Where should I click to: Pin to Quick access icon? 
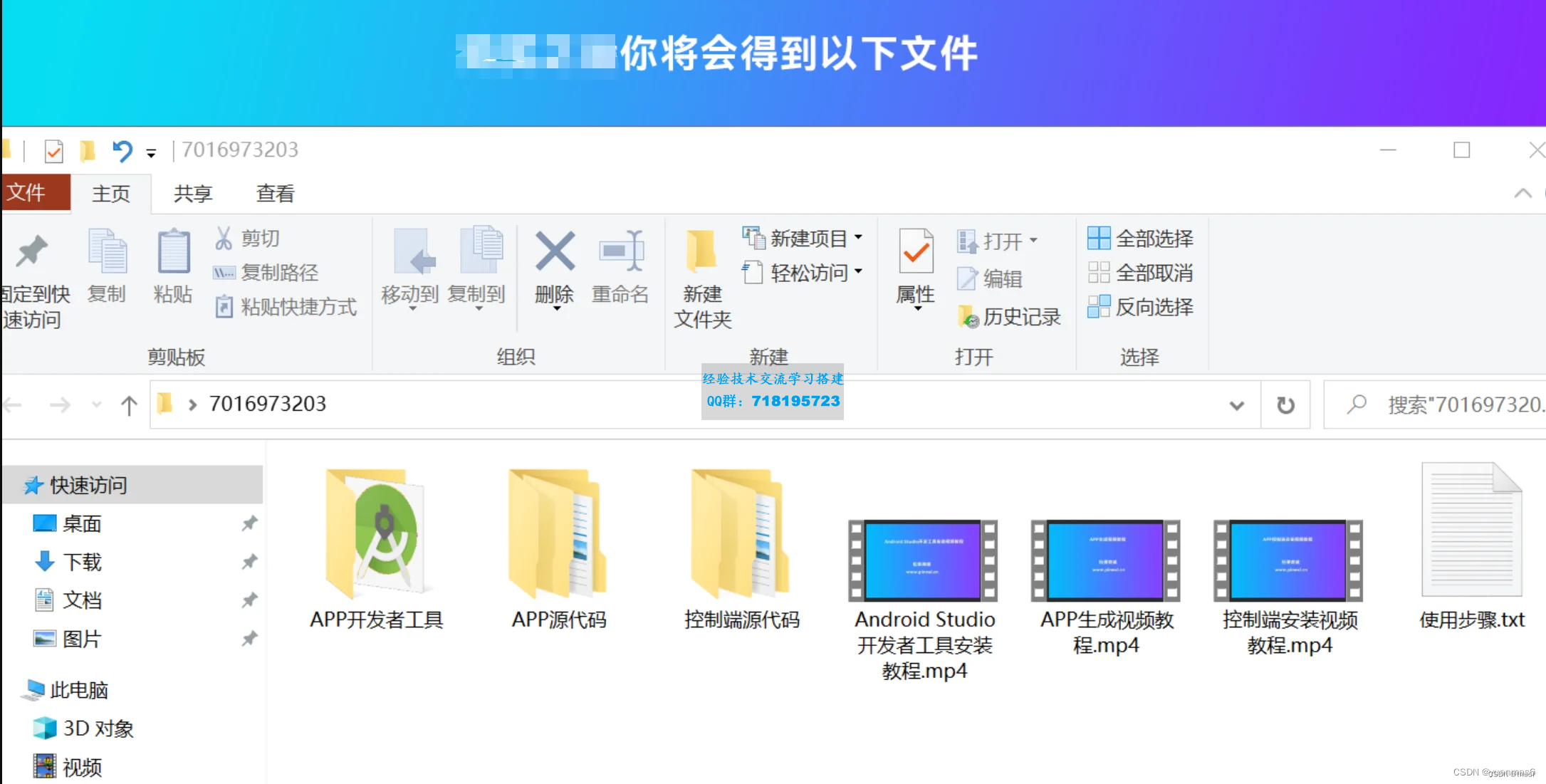[x=32, y=251]
